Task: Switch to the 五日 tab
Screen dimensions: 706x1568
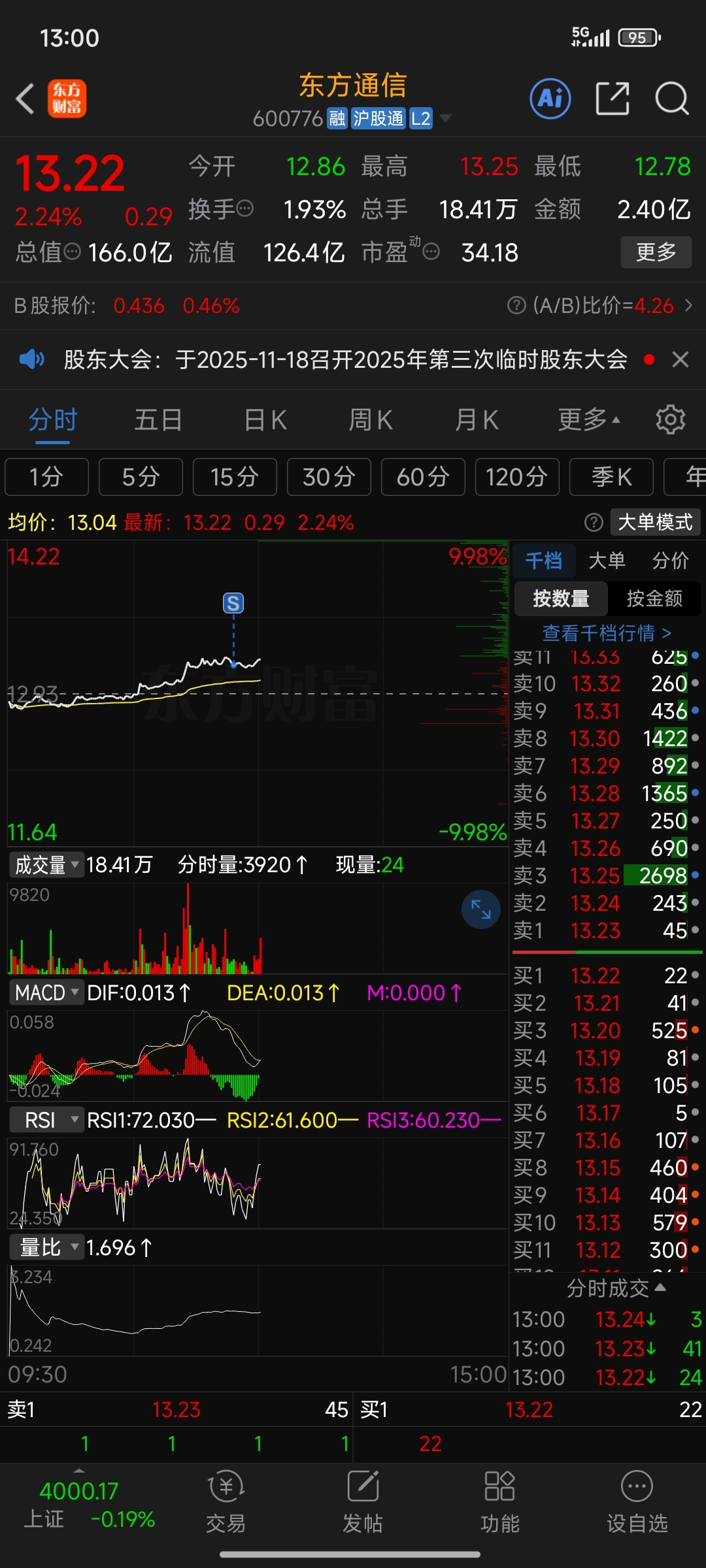Action: pyautogui.click(x=158, y=419)
